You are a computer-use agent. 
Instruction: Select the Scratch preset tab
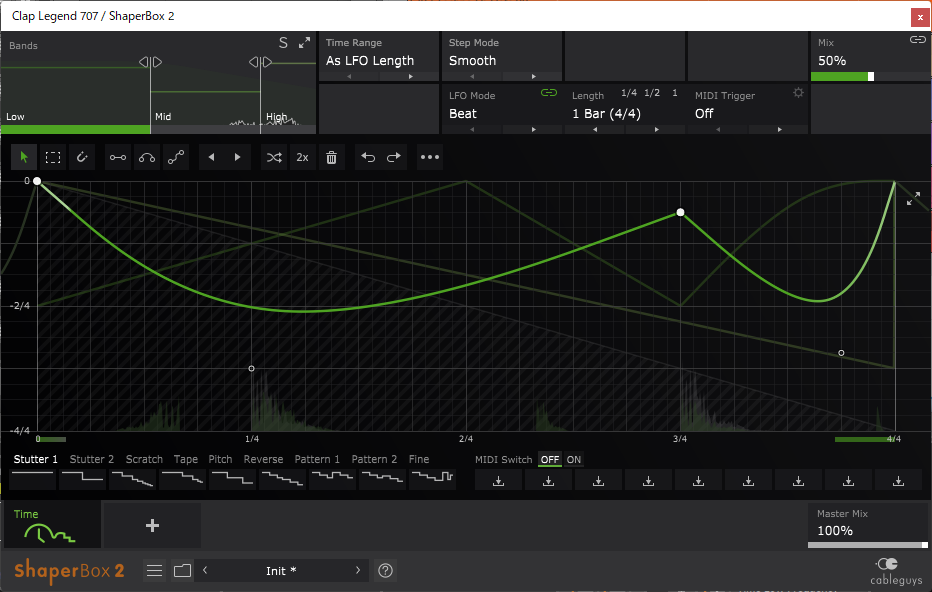coord(144,459)
